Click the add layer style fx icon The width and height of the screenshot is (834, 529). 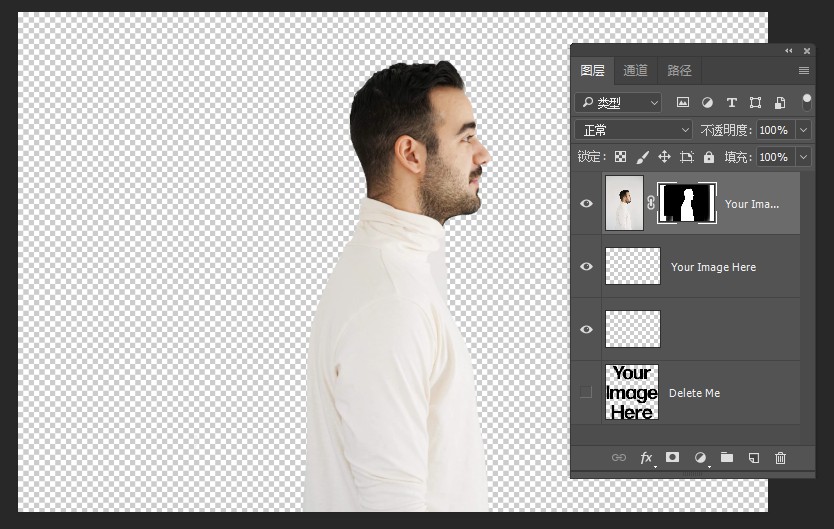point(646,457)
